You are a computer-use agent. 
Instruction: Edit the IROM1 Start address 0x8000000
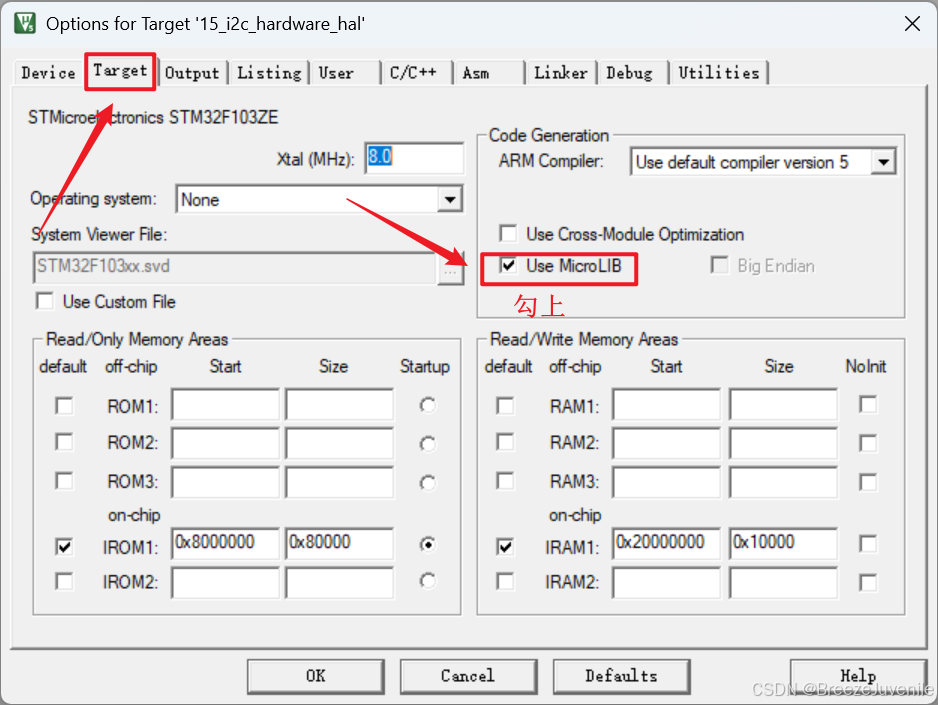point(226,543)
